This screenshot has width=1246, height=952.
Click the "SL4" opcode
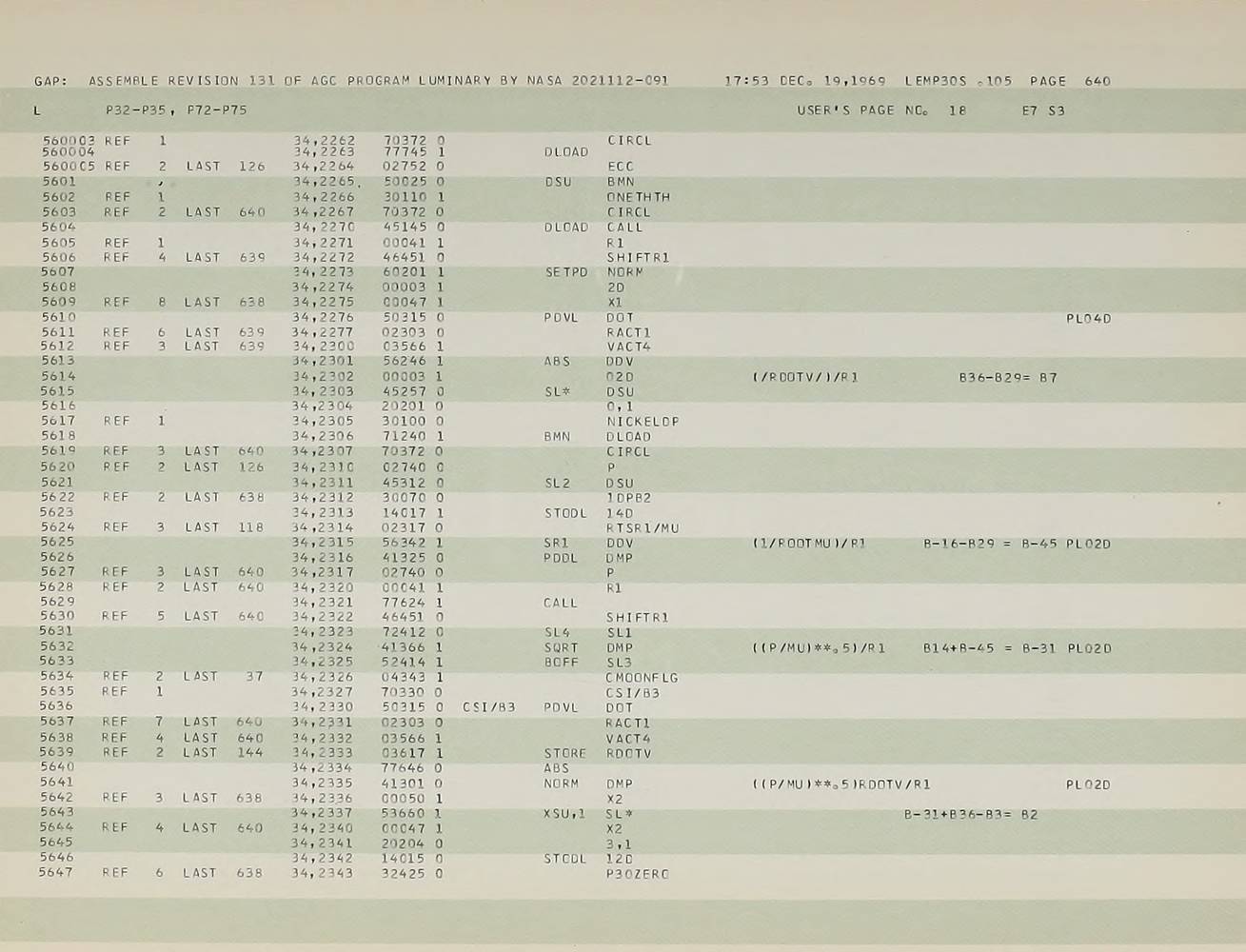pyautogui.click(x=557, y=632)
